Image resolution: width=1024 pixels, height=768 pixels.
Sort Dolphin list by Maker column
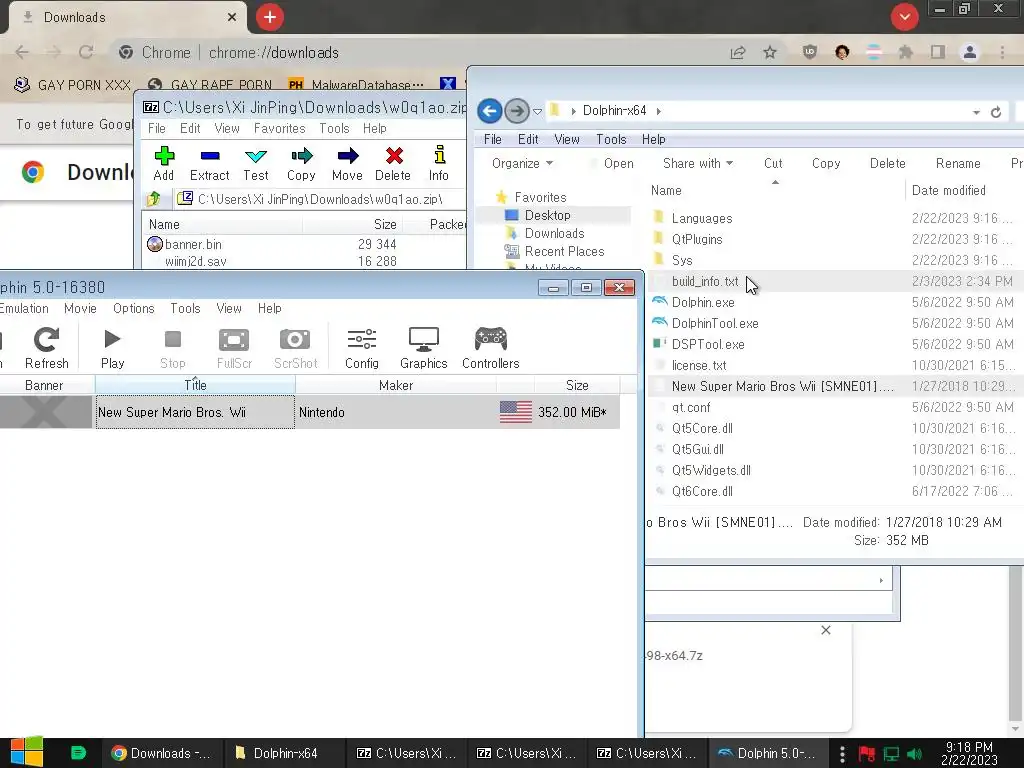point(396,385)
